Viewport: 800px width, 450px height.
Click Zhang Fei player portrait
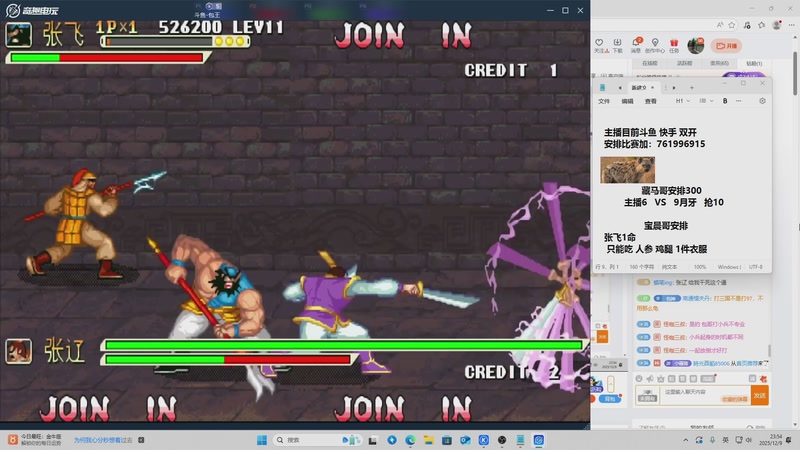point(19,35)
